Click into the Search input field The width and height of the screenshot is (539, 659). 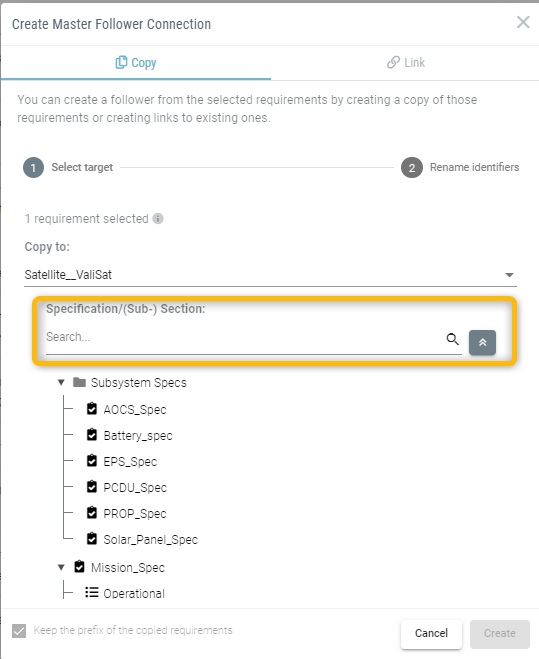click(244, 337)
